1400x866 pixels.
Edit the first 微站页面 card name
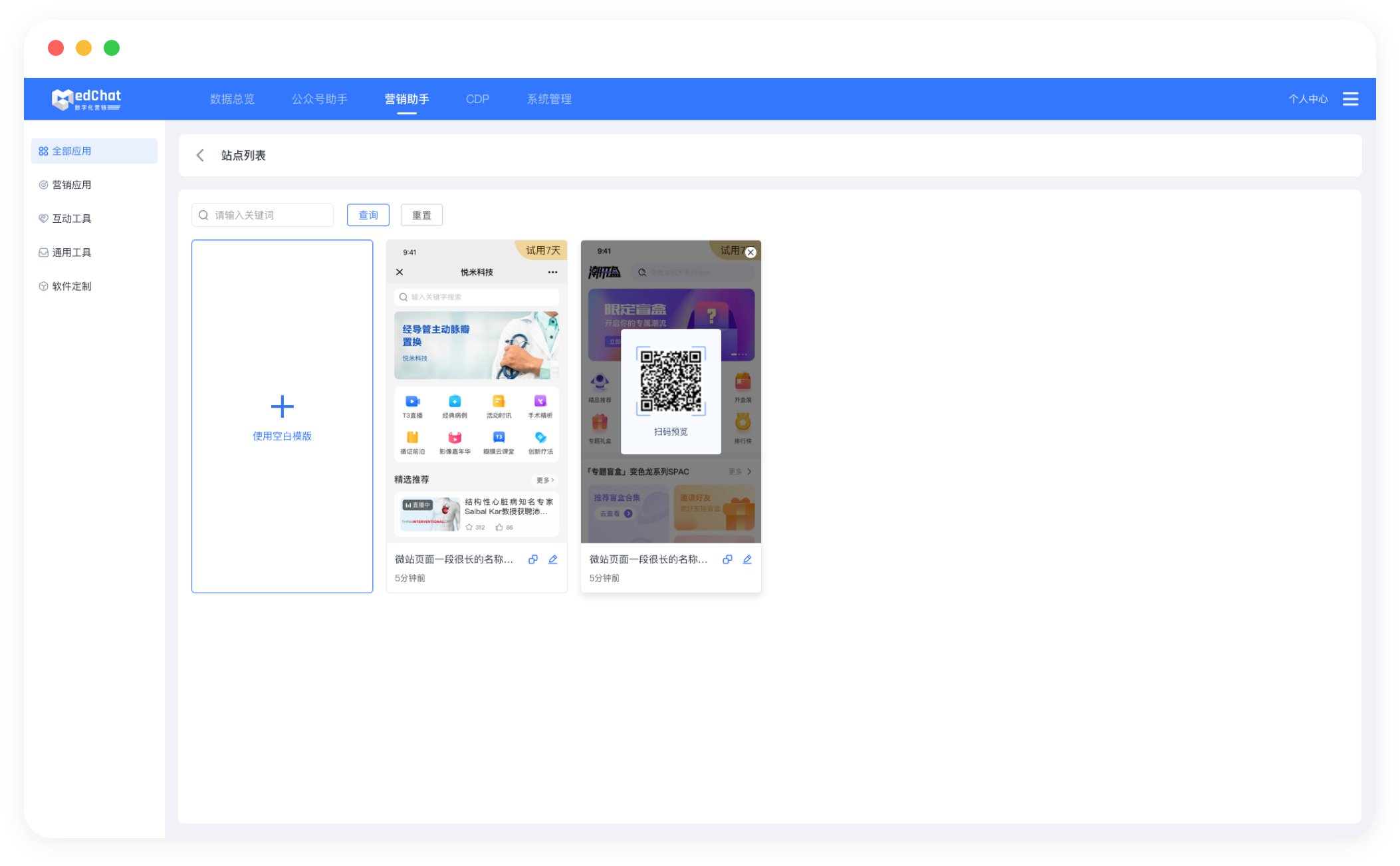[x=553, y=559]
